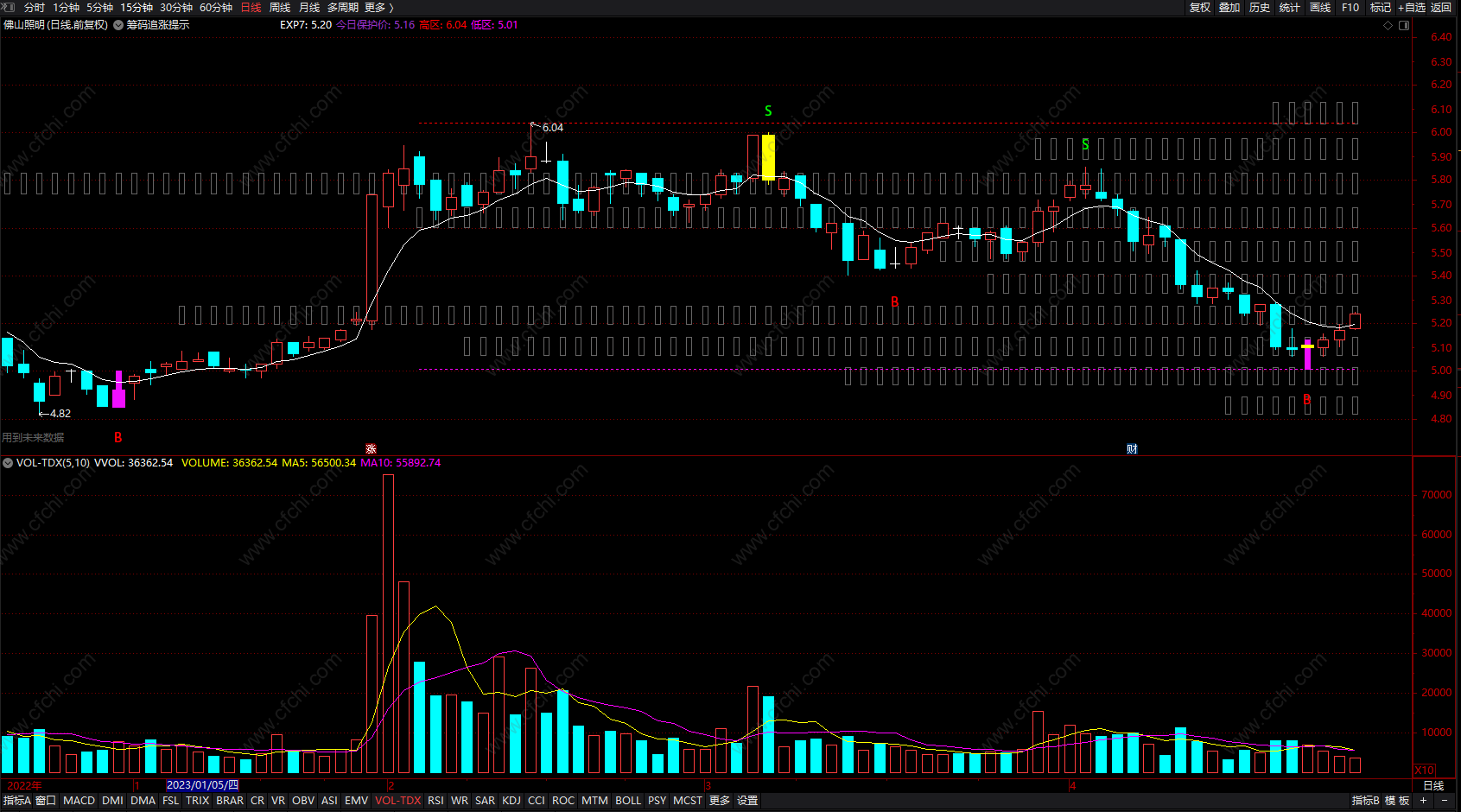Screen dimensions: 1461x812
Task: Switch indicator to CCI
Action: [x=537, y=801]
